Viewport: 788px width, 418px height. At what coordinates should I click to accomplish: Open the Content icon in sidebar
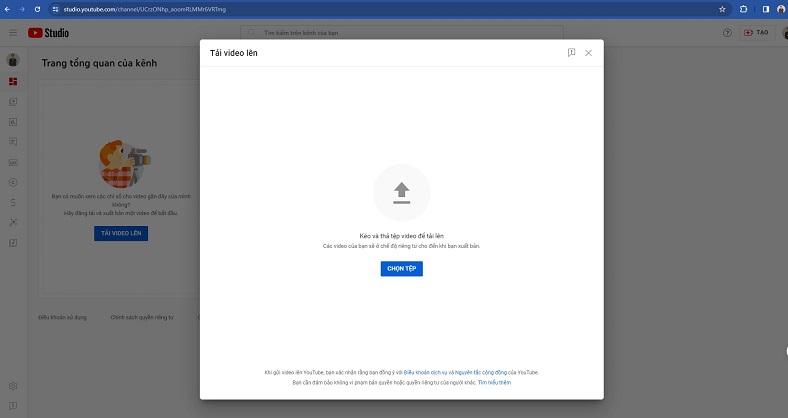pos(13,101)
